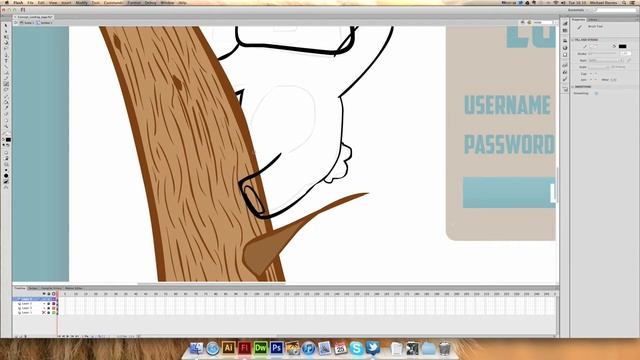Toggle lock on the bottom layer
Viewport: 640px width, 360px height.
49,312
